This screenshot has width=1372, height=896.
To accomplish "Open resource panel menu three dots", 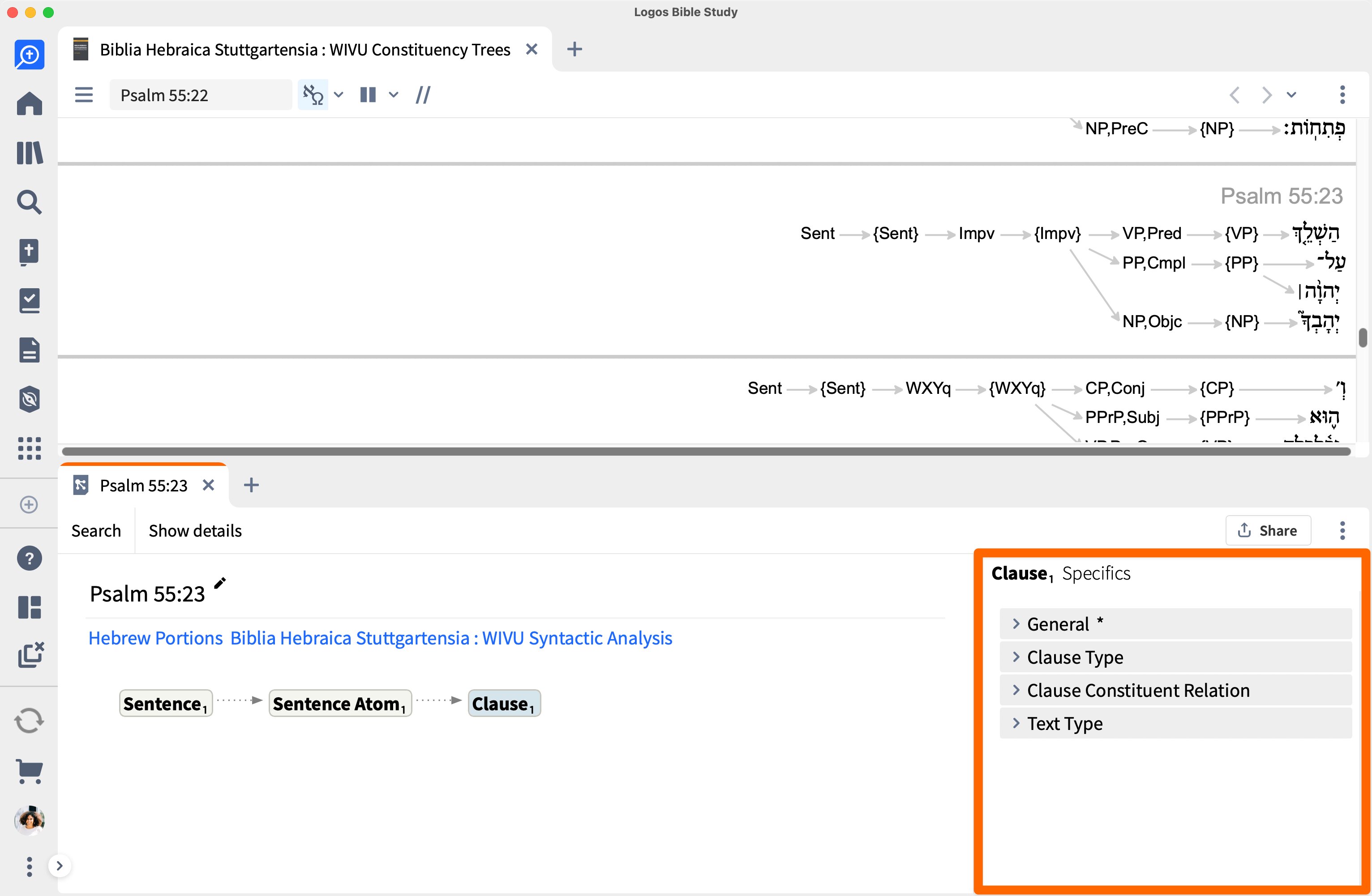I will (x=1342, y=94).
